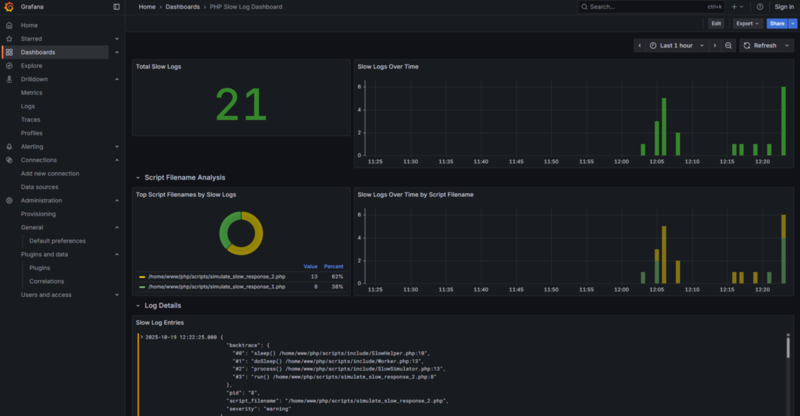
Task: Collapse the Log Details row
Action: tap(138, 306)
